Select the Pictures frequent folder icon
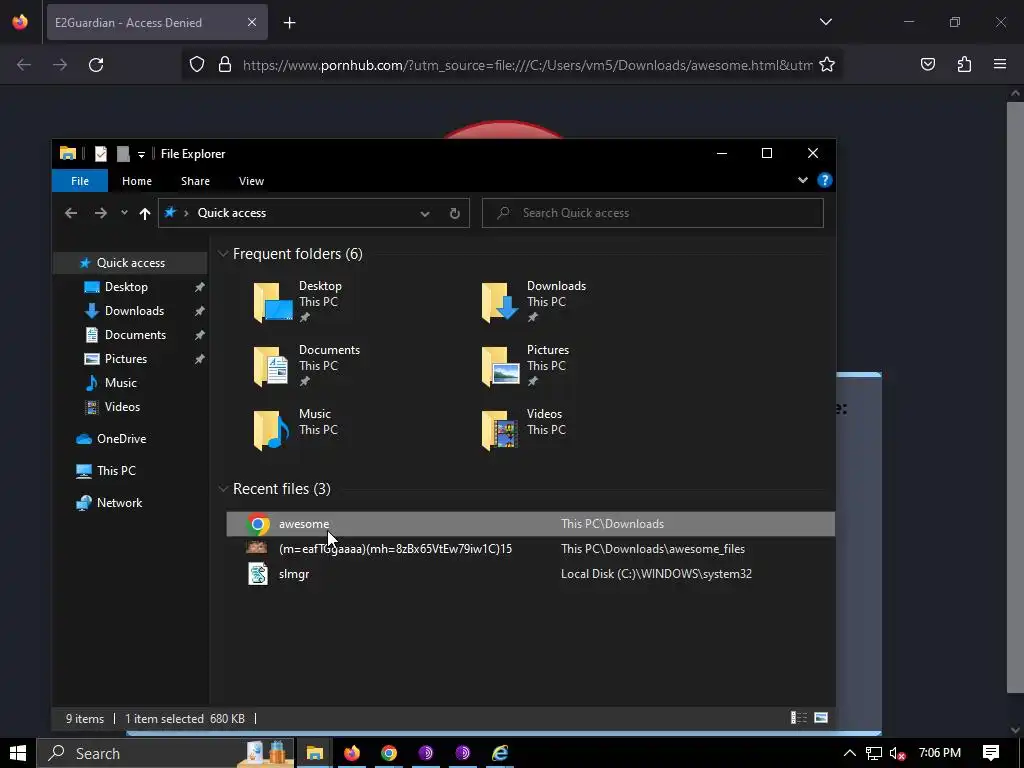The width and height of the screenshot is (1024, 768). tap(500, 366)
